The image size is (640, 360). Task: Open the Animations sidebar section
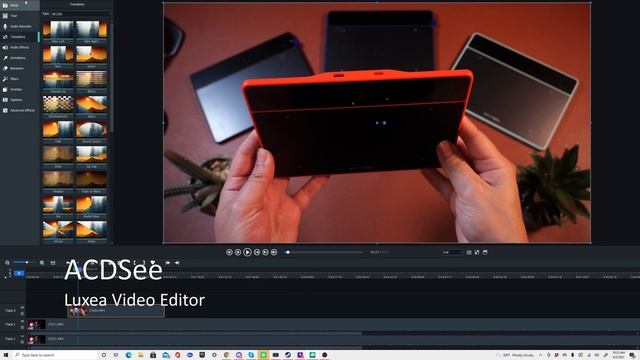pyautogui.click(x=19, y=58)
